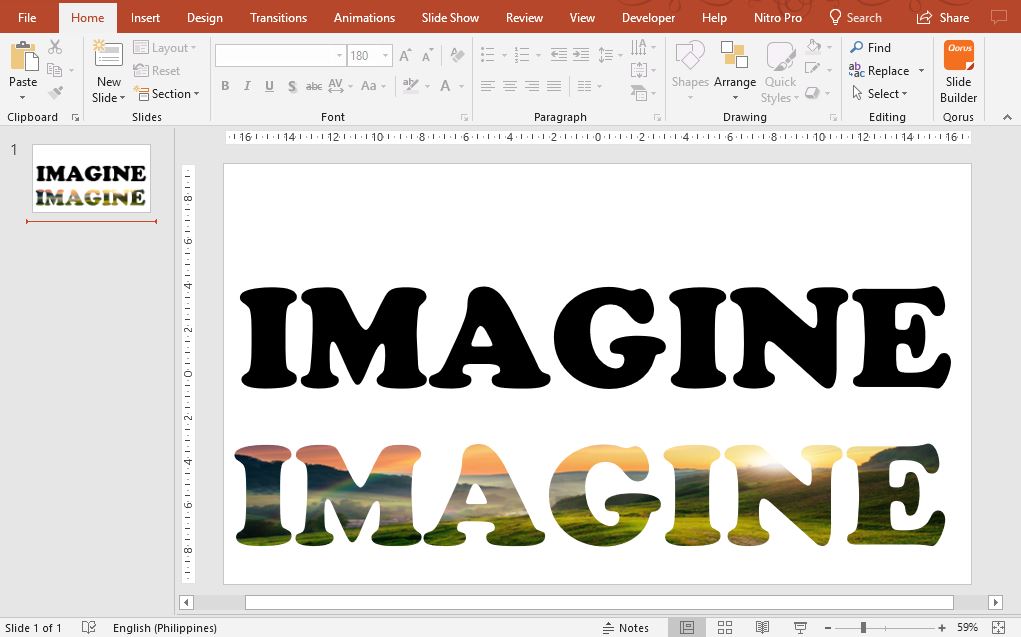Start Slide Show from the status bar
1021x637 pixels.
pyautogui.click(x=800, y=627)
